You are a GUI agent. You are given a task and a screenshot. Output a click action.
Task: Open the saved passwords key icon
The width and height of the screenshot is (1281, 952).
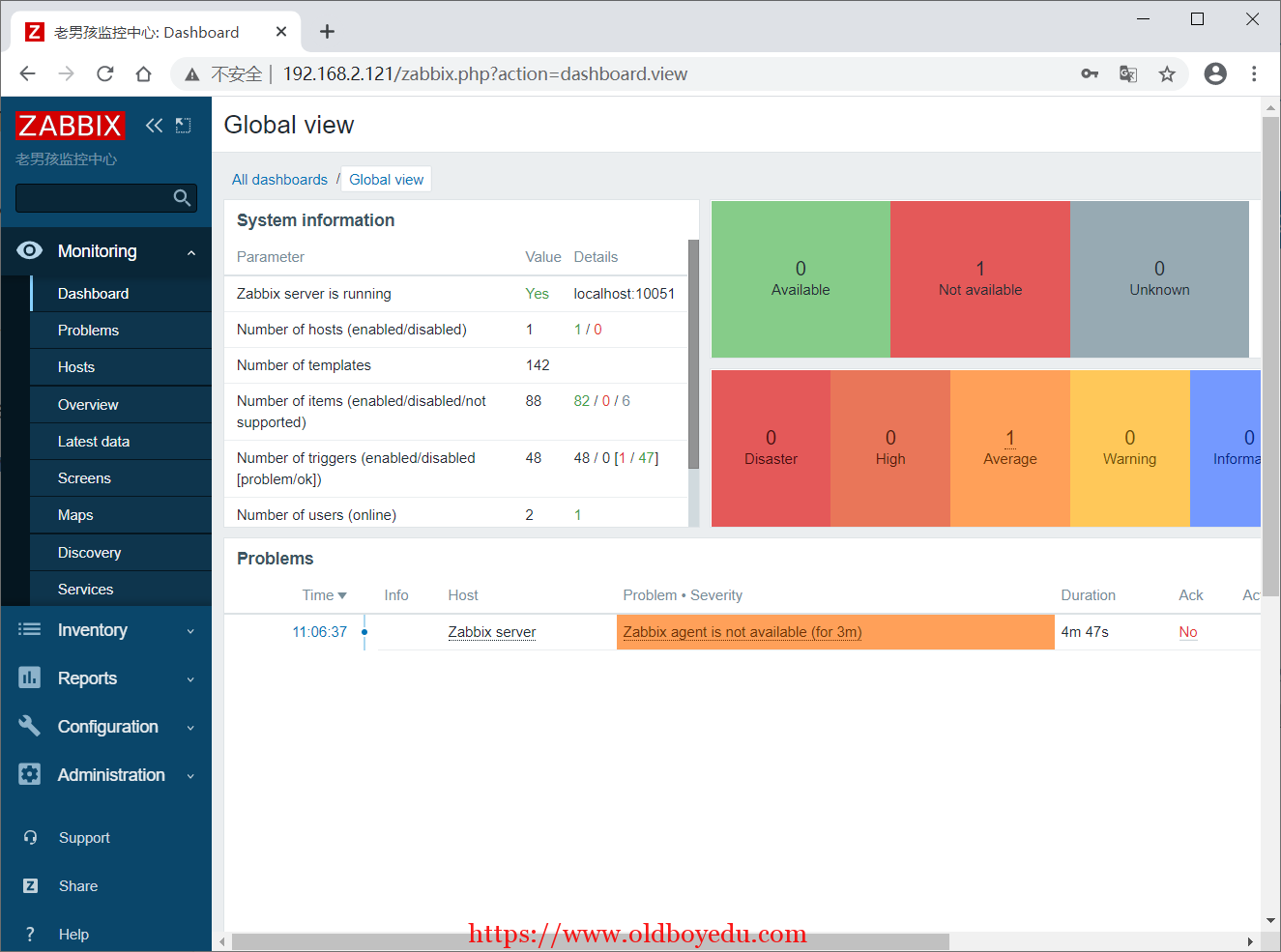[x=1090, y=74]
